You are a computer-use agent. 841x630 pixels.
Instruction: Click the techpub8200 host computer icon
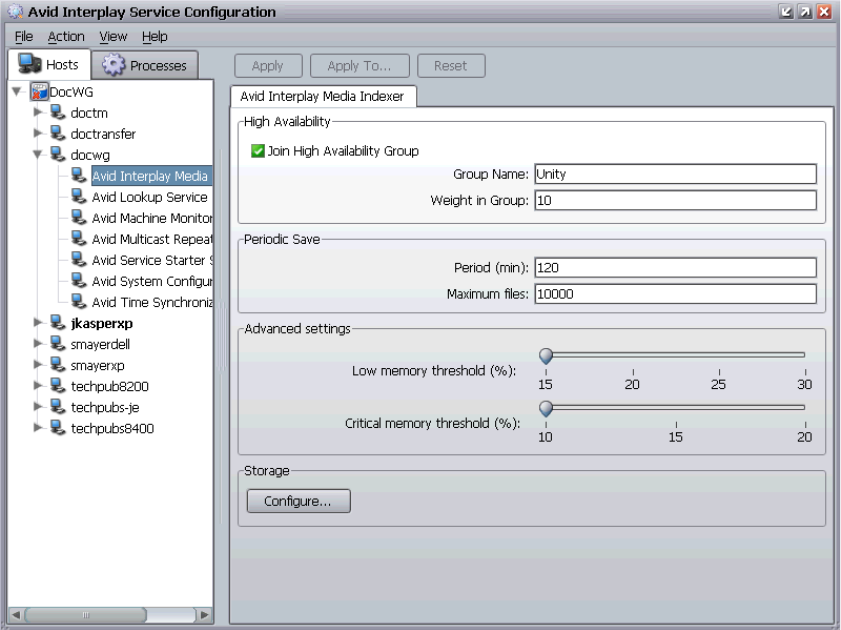coord(58,386)
